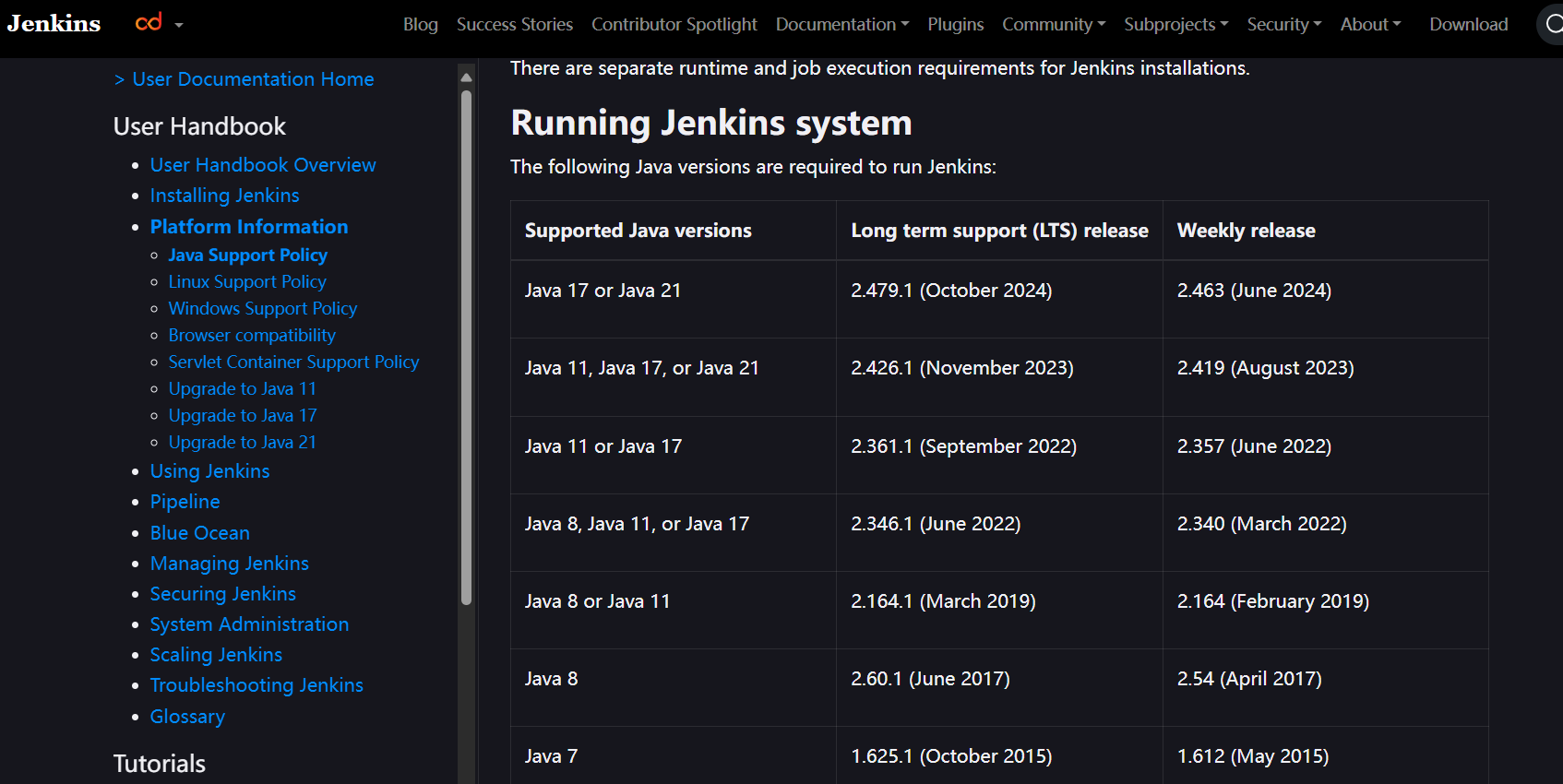The height and width of the screenshot is (784, 1563).
Task: Open Upgrade to Java 11 guide
Action: pos(243,389)
